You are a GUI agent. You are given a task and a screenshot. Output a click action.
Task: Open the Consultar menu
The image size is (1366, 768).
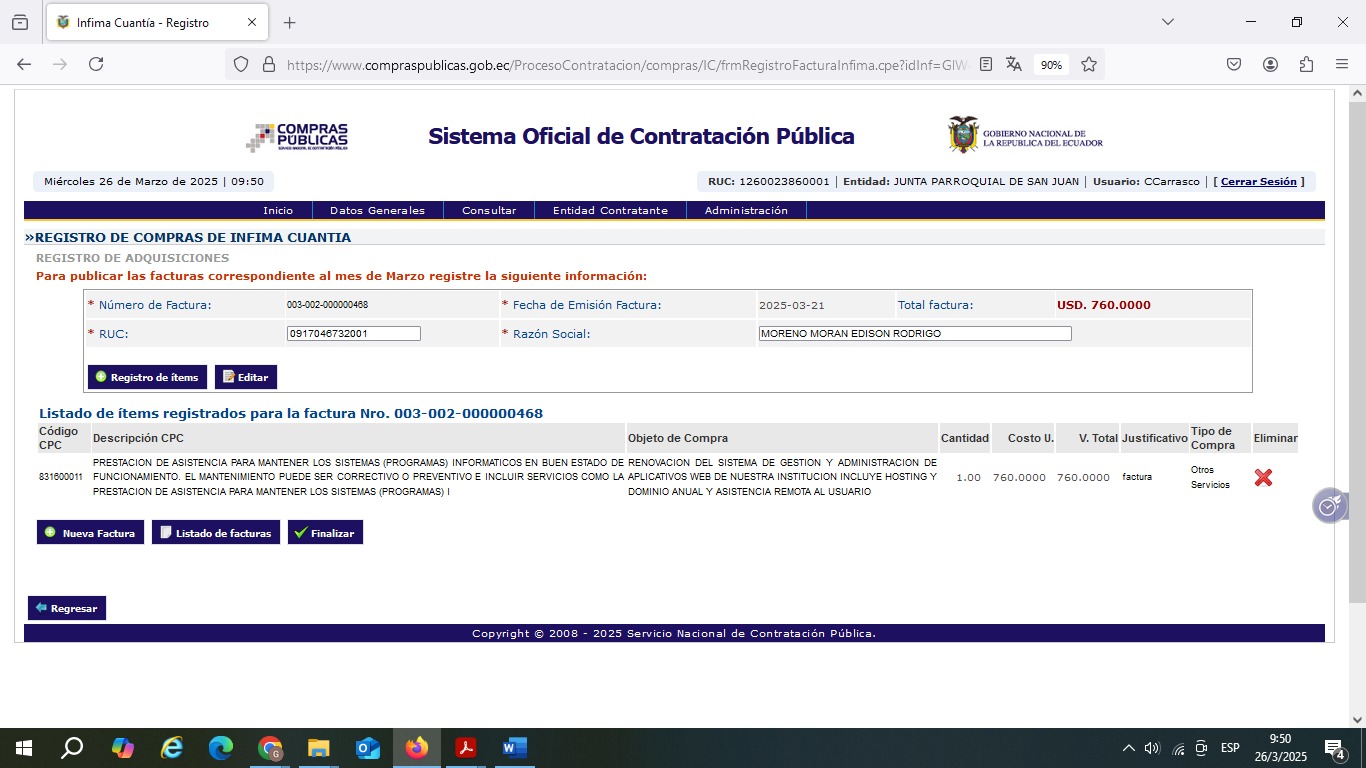pos(489,211)
